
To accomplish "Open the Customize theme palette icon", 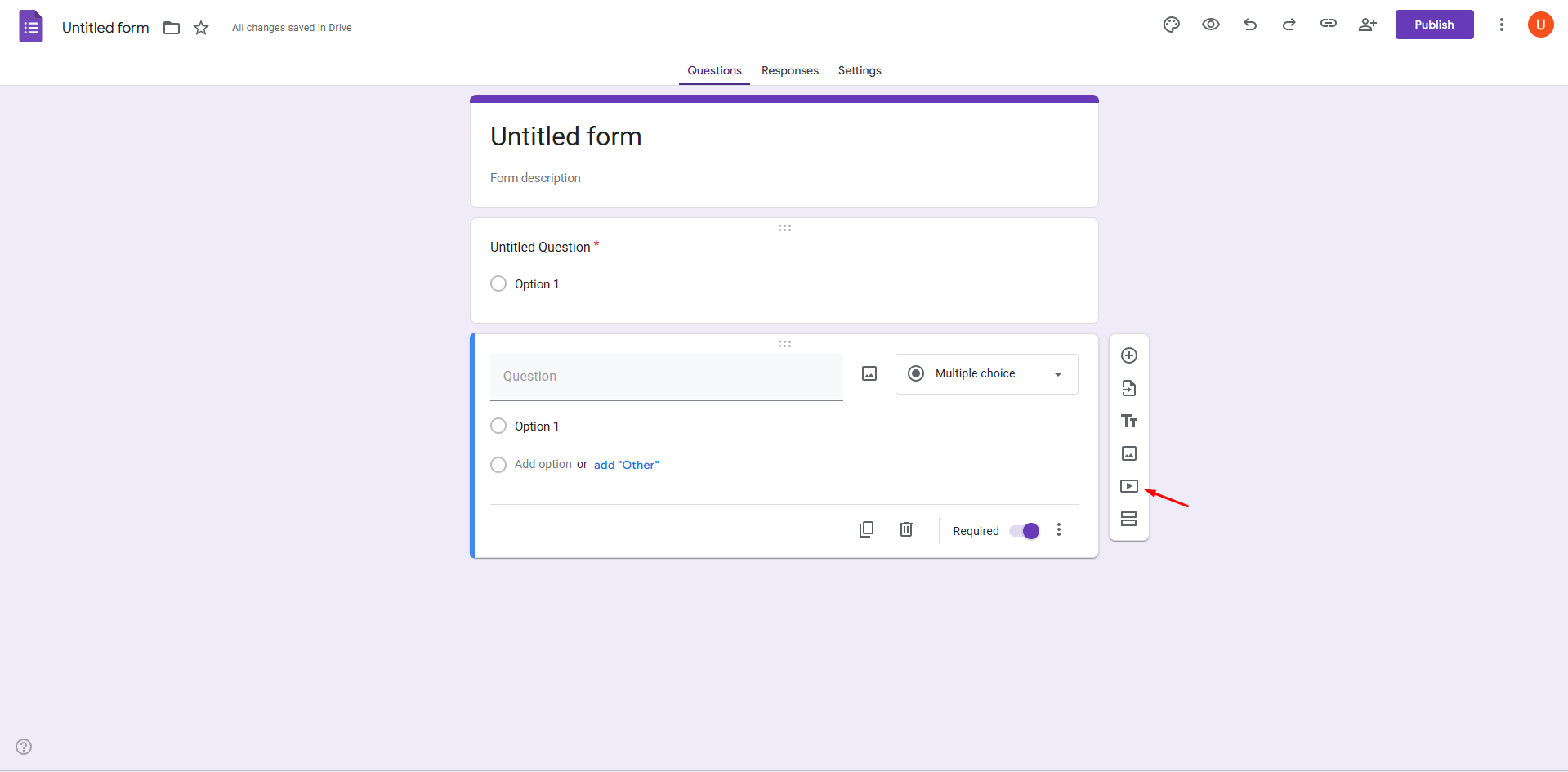I will (x=1171, y=25).
